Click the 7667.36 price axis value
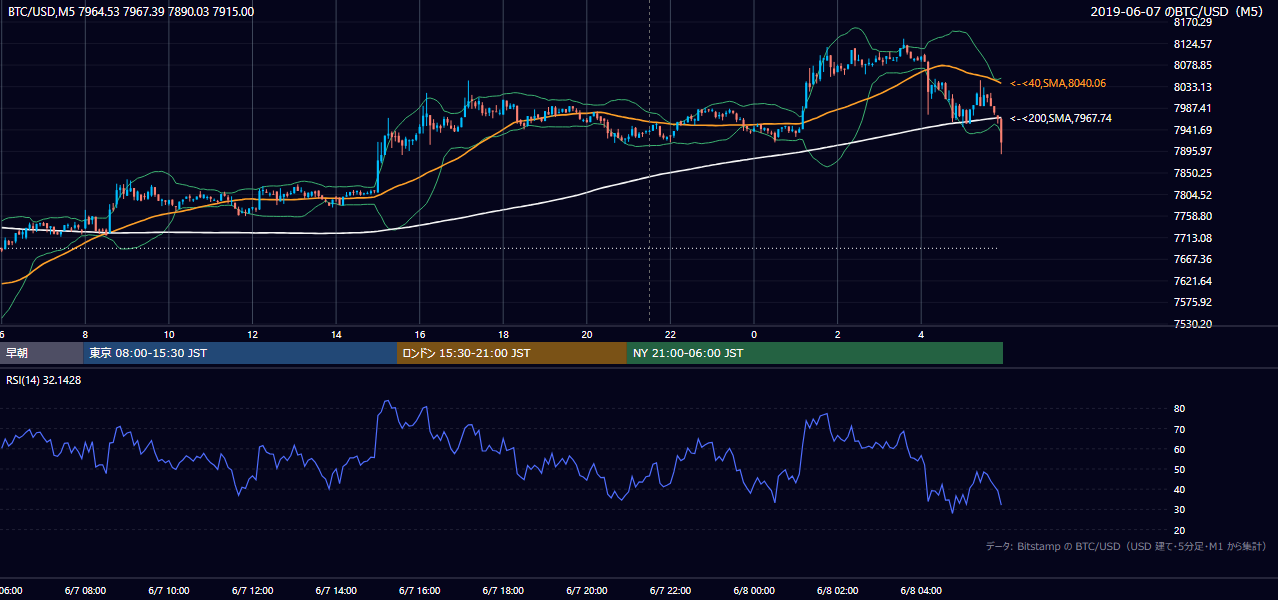Image resolution: width=1278 pixels, height=600 pixels. point(1192,259)
